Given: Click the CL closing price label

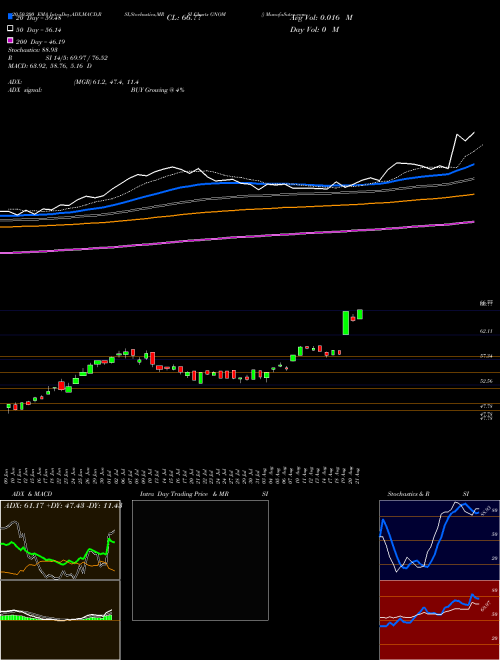Looking at the screenshot, I should pos(184,18).
